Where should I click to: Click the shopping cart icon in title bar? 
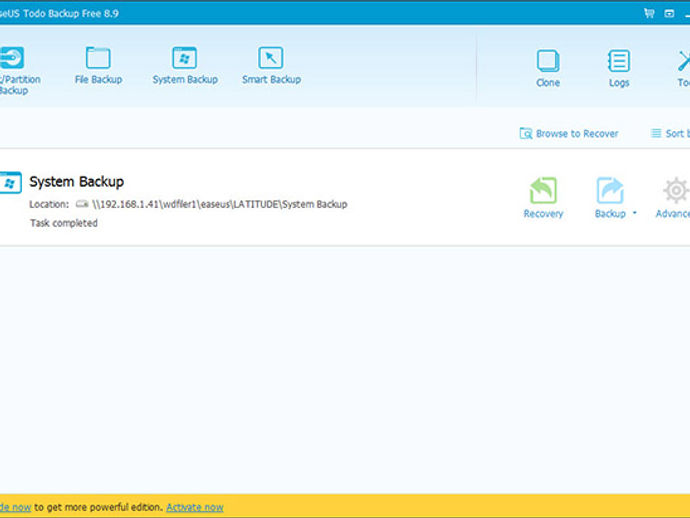(649, 13)
